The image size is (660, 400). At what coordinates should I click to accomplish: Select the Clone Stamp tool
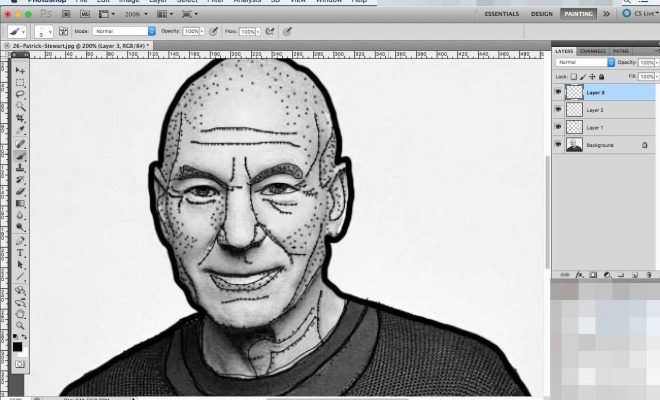click(x=20, y=168)
